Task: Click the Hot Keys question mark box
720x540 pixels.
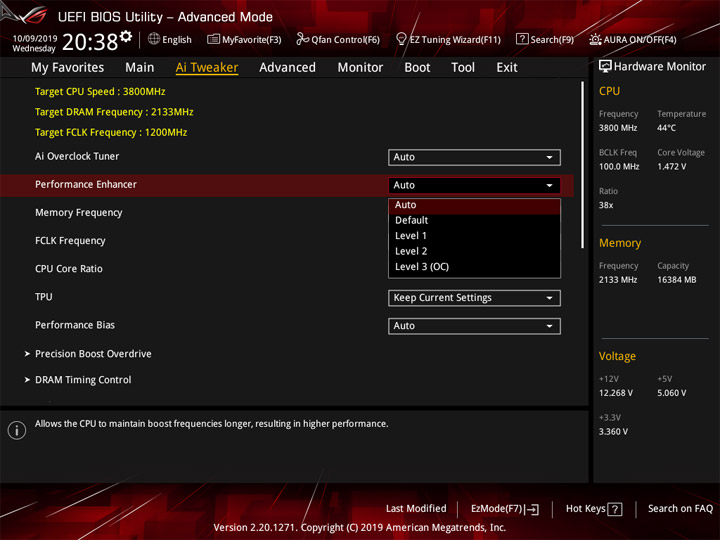Action: tap(615, 509)
